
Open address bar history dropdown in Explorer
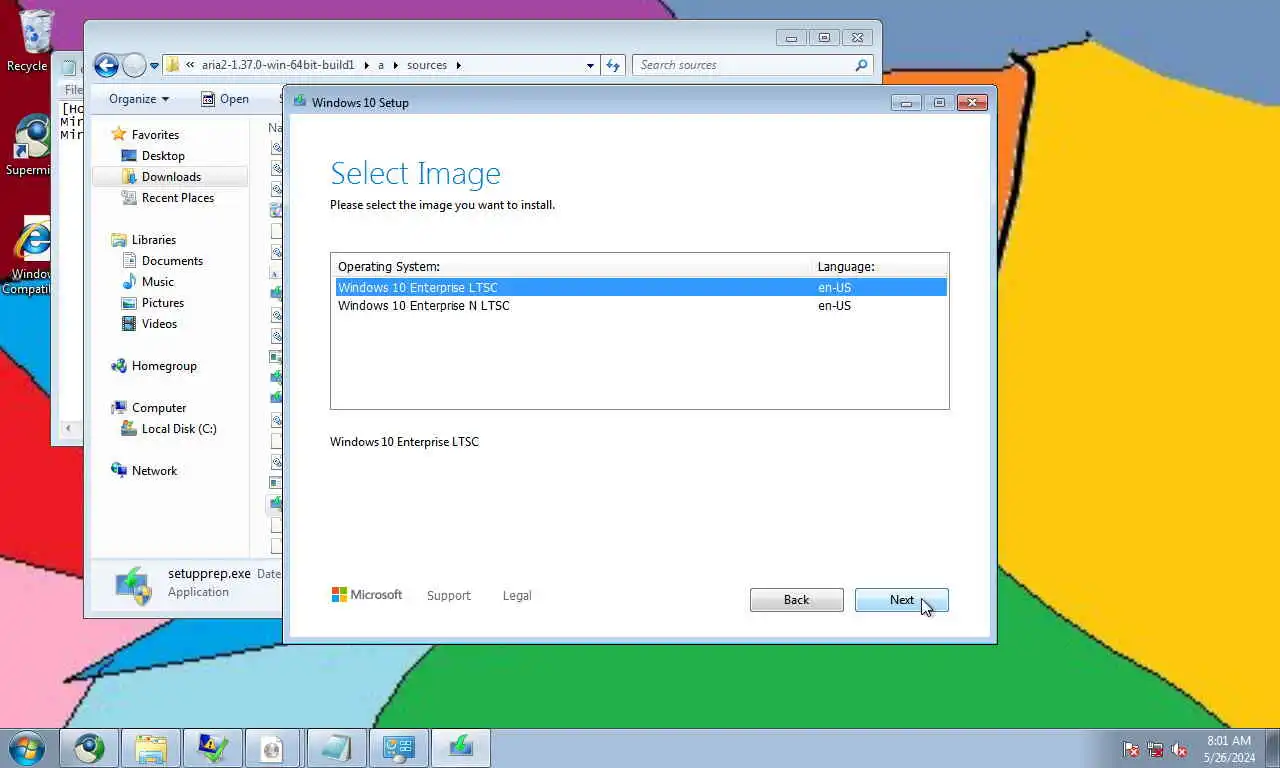point(590,65)
